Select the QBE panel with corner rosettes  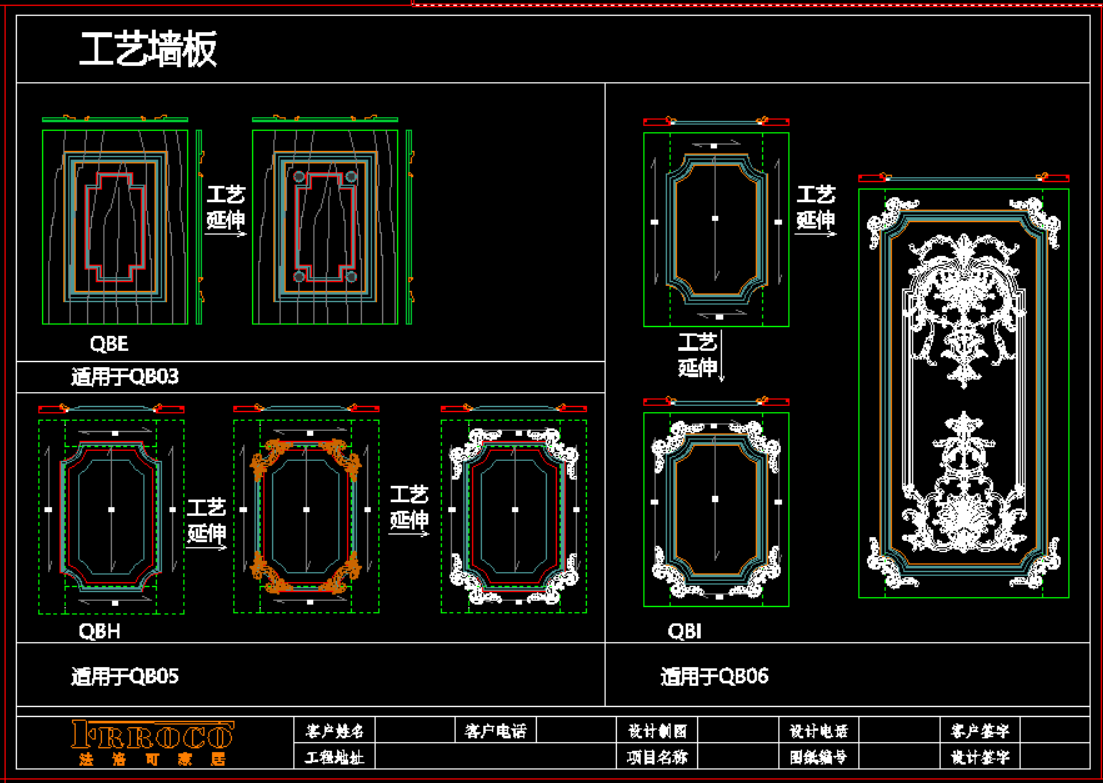click(x=324, y=227)
